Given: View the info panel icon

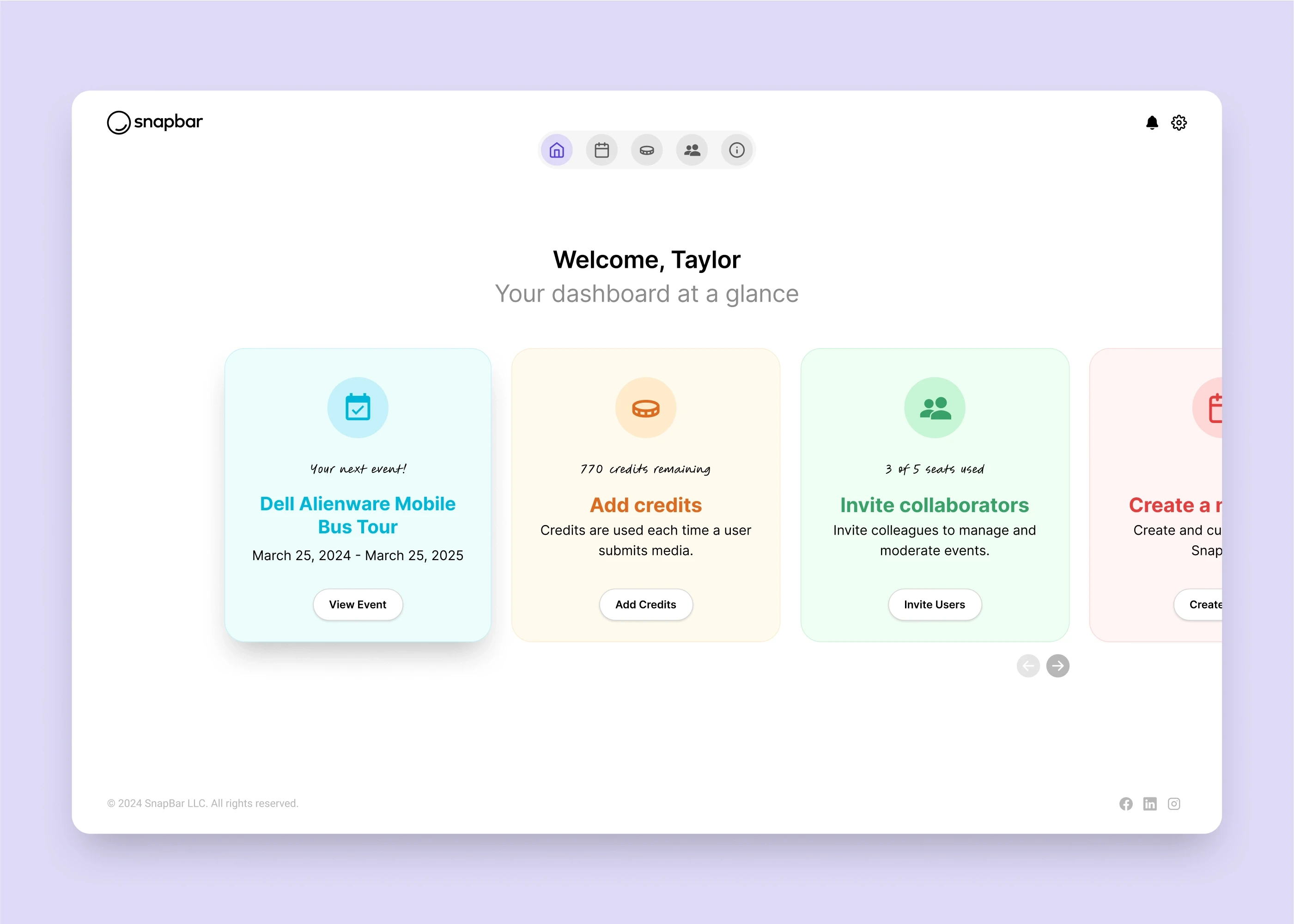Looking at the screenshot, I should 737,151.
